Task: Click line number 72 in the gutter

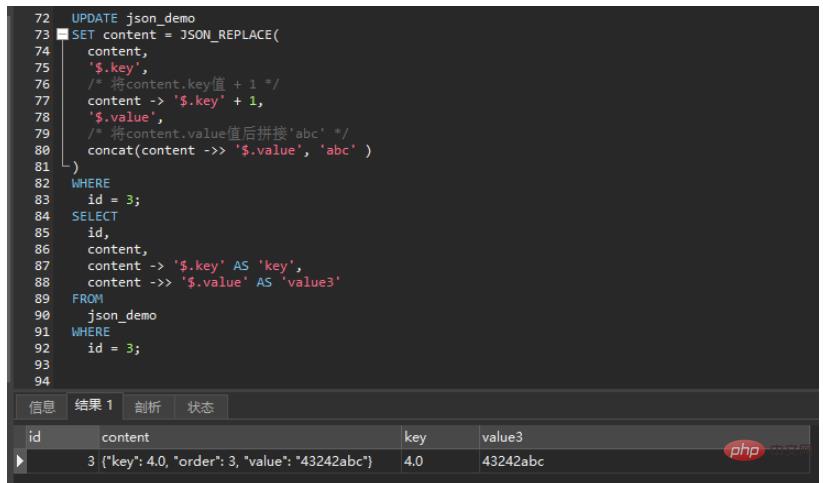Action: [x=42, y=19]
